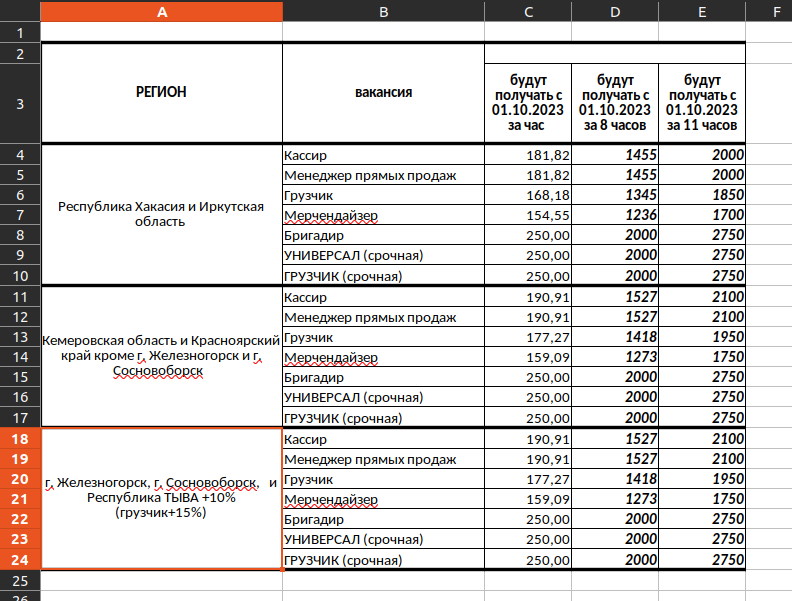The width and height of the screenshot is (792, 601).
Task: Select the Республика Хакасия и Иркутская область cell
Action: [161, 214]
